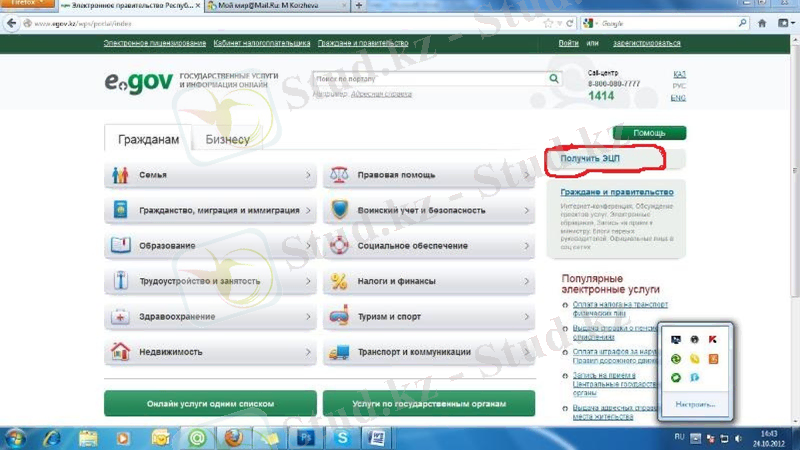Click the tie icon for Трудоустройство

click(x=120, y=281)
